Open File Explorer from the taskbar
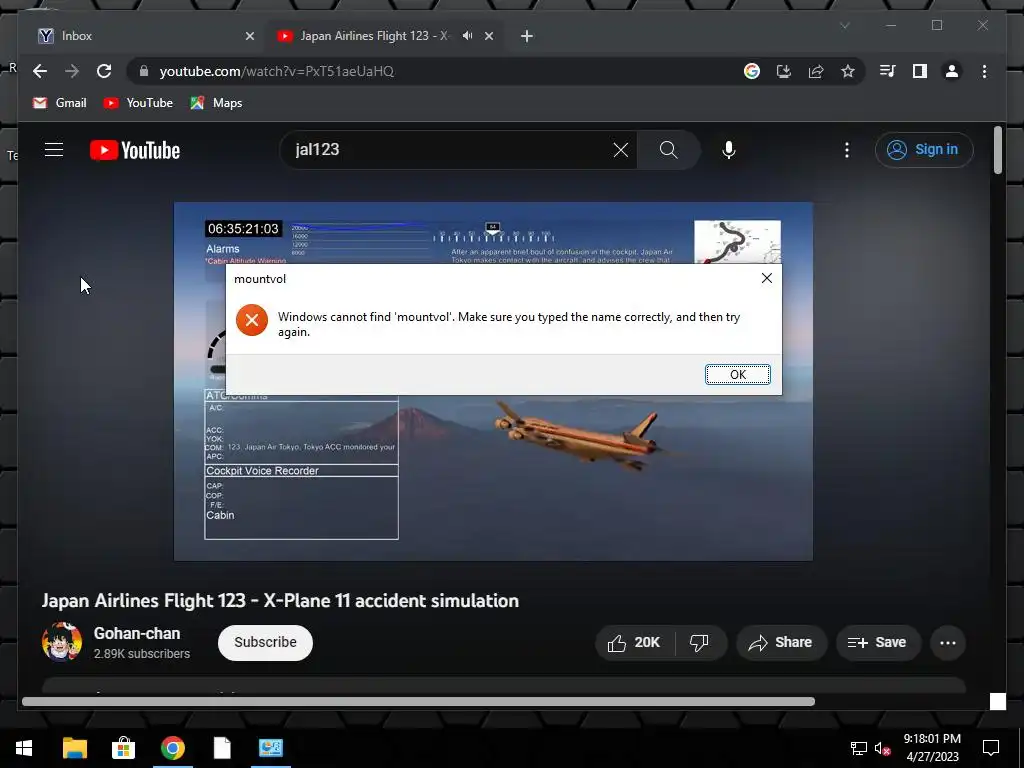The height and width of the screenshot is (768, 1024). [x=74, y=748]
